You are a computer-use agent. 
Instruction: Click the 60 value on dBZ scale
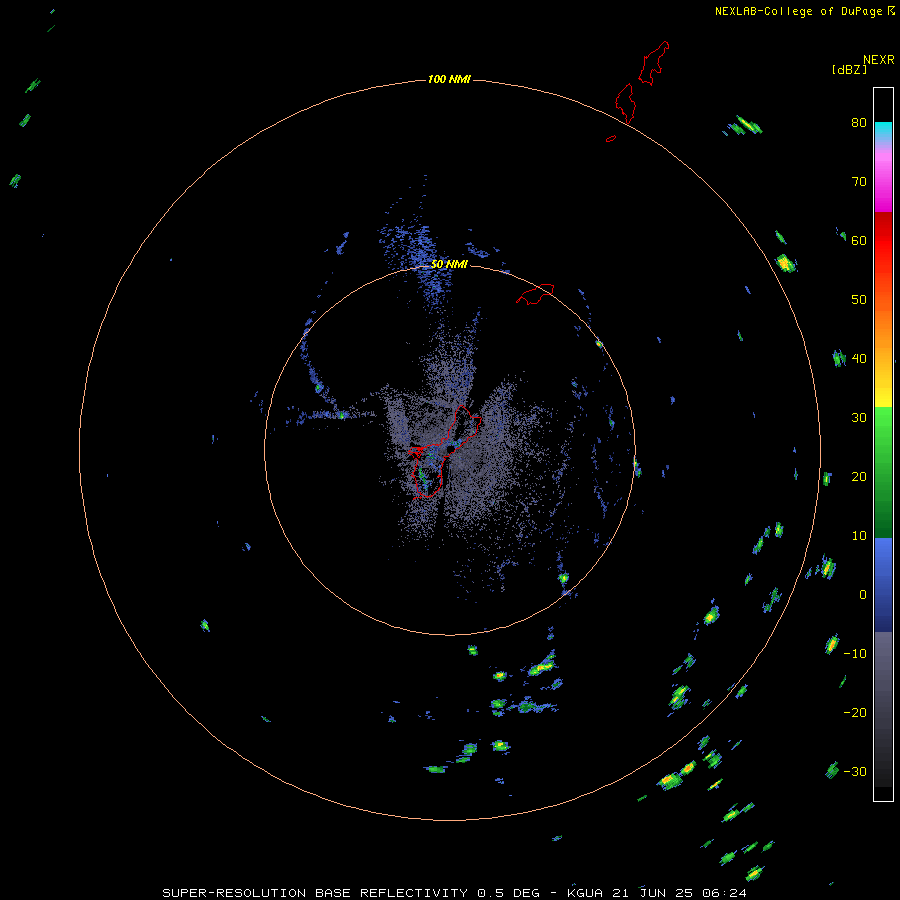[859, 240]
